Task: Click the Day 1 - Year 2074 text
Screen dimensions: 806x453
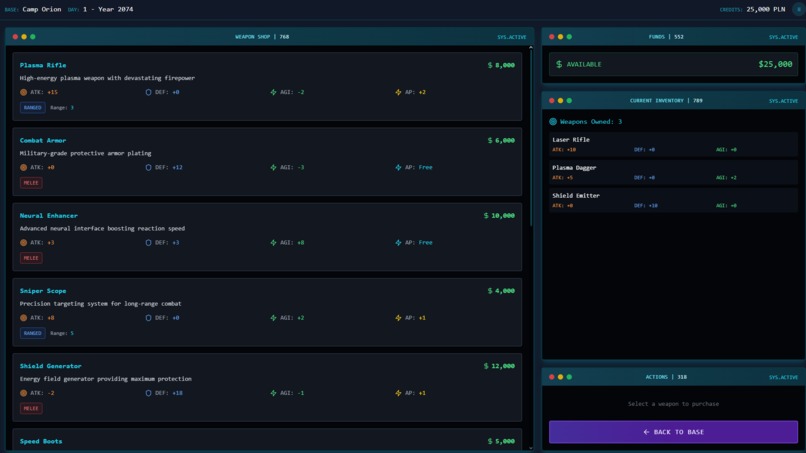Action: [108, 9]
